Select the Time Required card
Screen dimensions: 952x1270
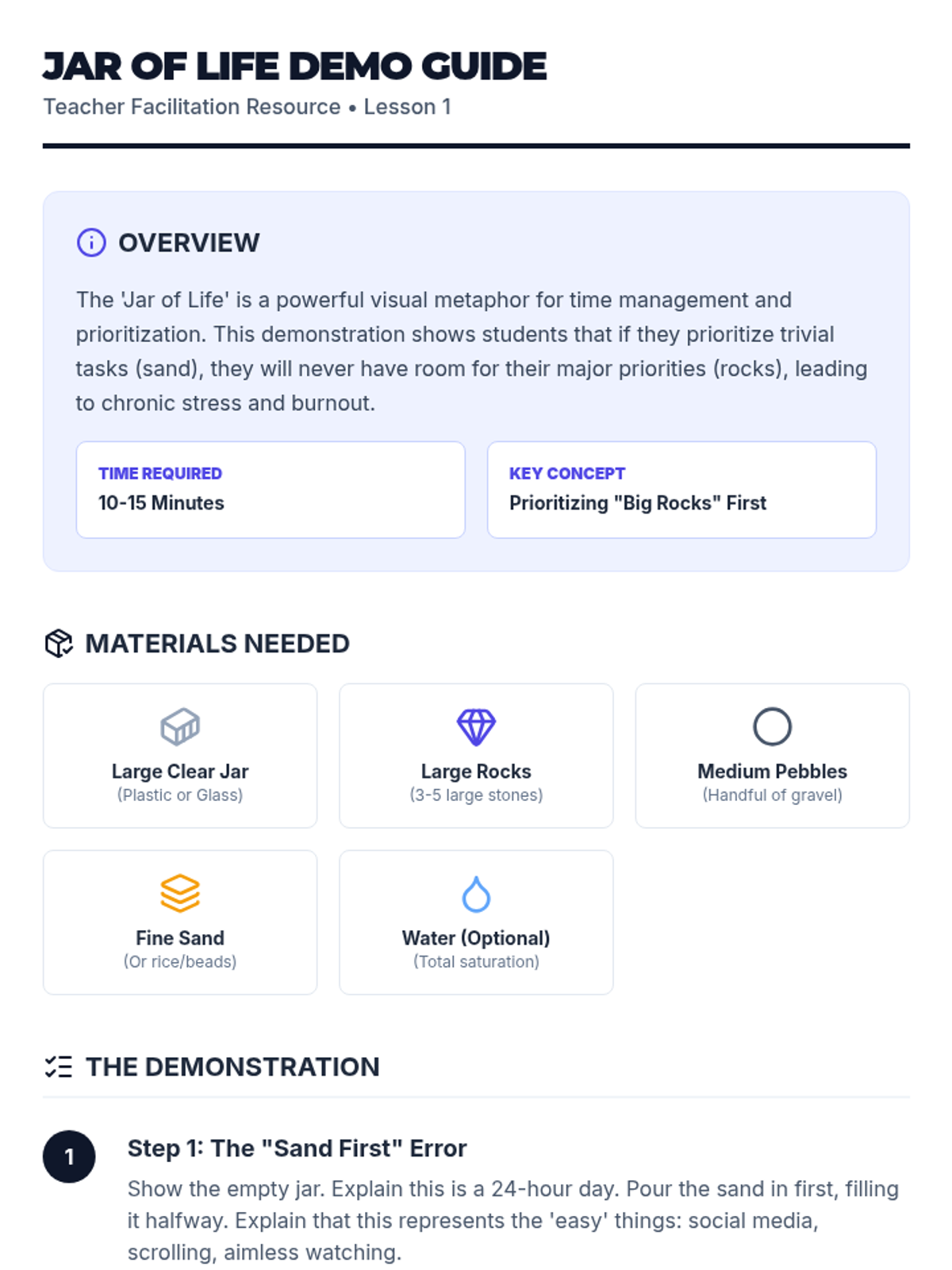click(271, 490)
